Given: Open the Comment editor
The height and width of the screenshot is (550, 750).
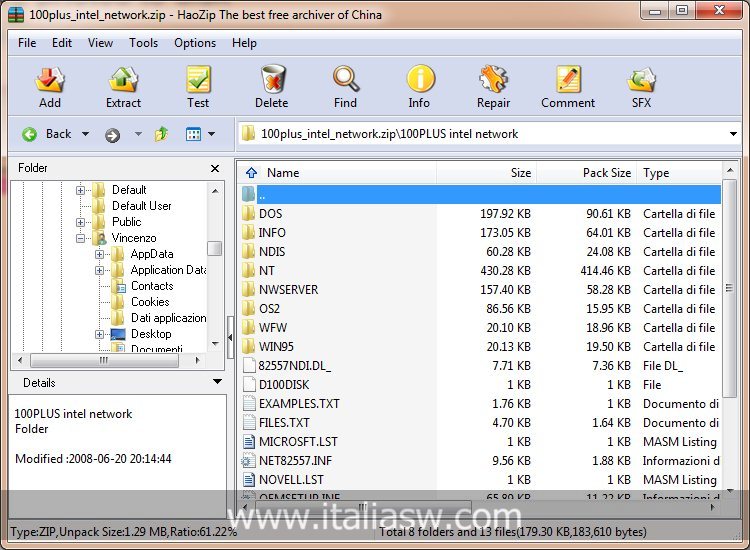Looking at the screenshot, I should [x=568, y=87].
